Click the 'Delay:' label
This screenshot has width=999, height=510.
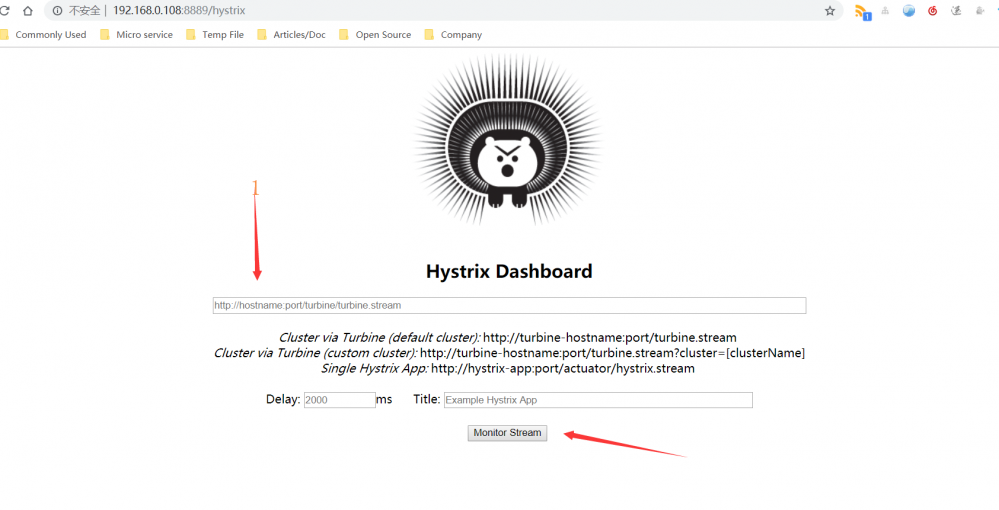283,400
